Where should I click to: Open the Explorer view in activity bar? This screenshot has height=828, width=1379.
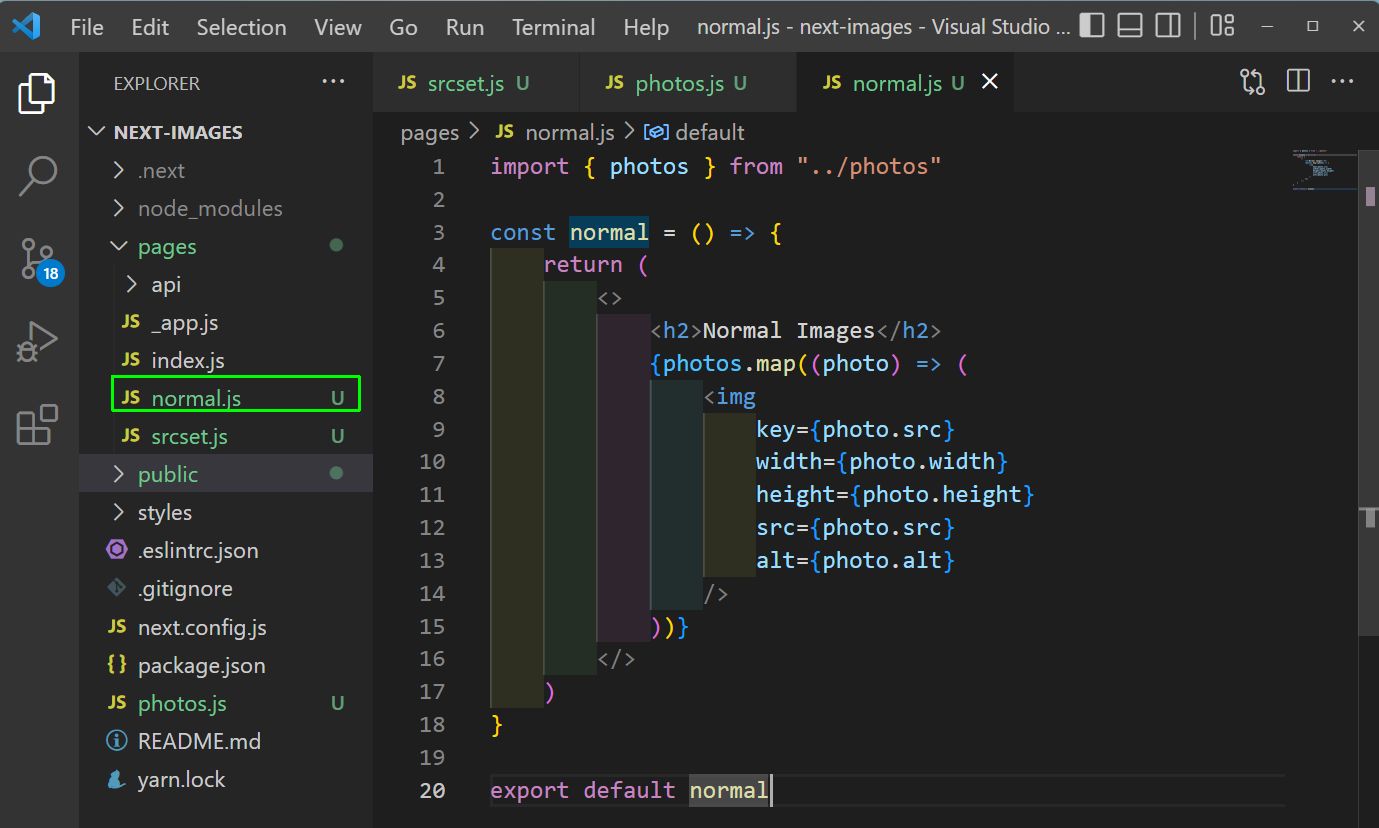[x=37, y=93]
